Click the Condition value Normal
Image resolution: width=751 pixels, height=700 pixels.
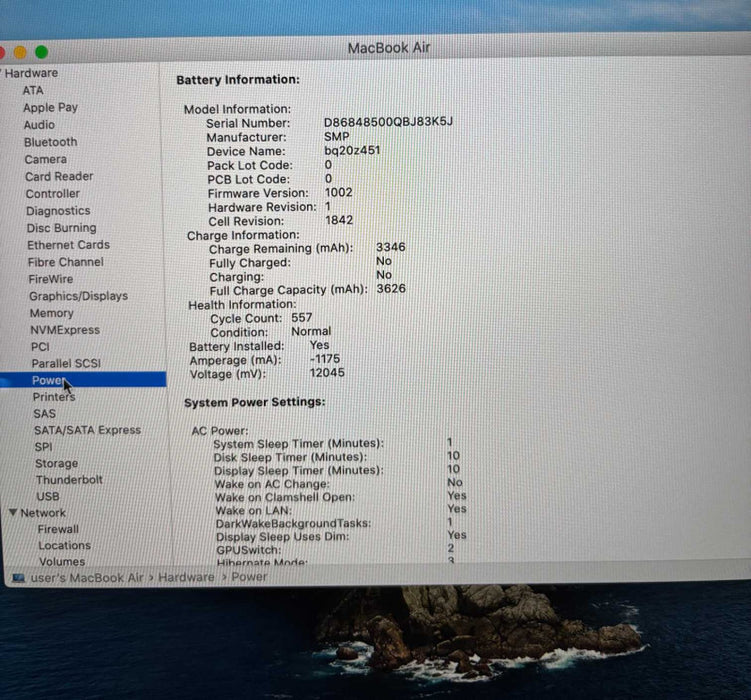[311, 331]
